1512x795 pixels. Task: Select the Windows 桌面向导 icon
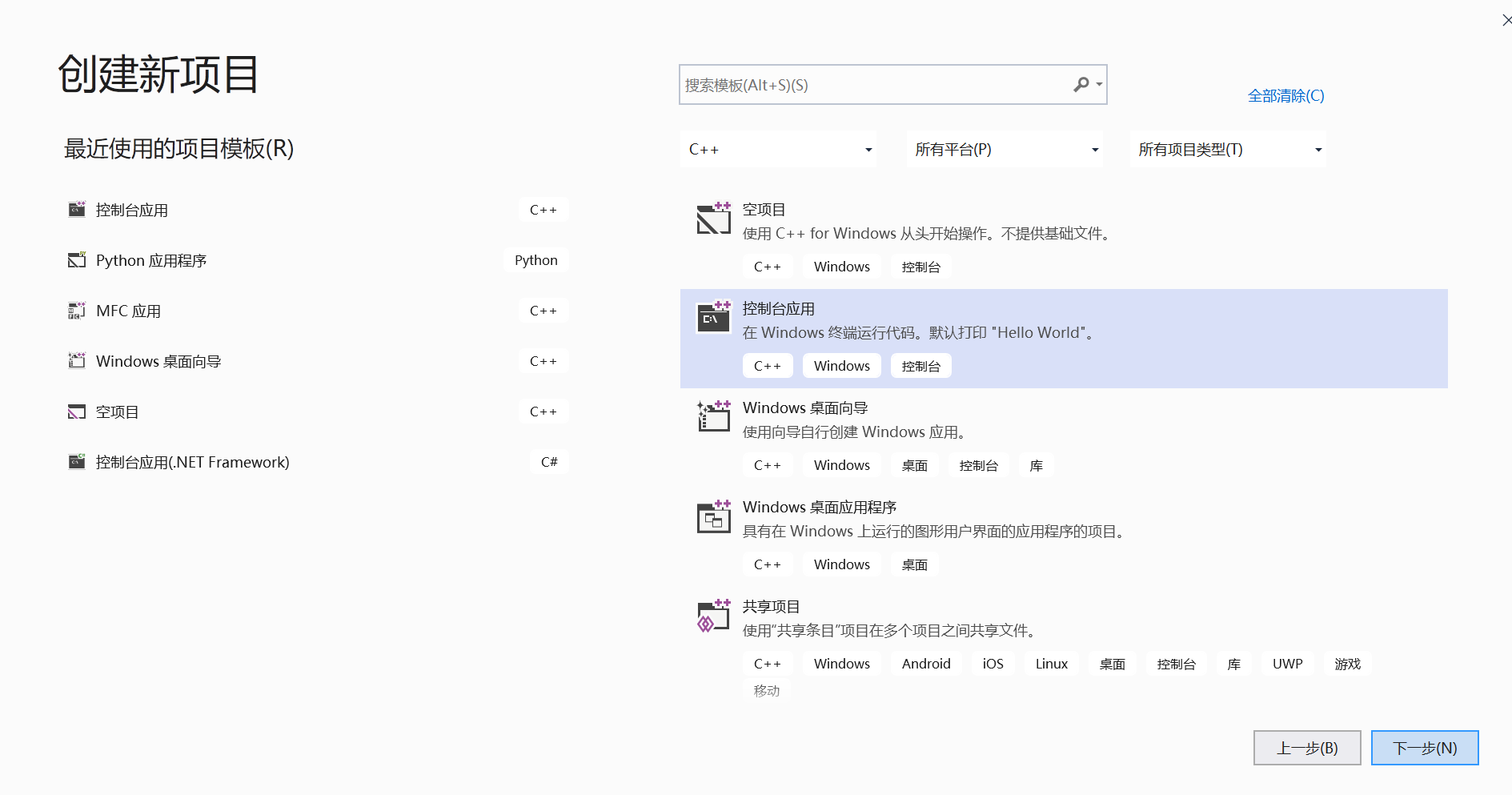point(77,360)
